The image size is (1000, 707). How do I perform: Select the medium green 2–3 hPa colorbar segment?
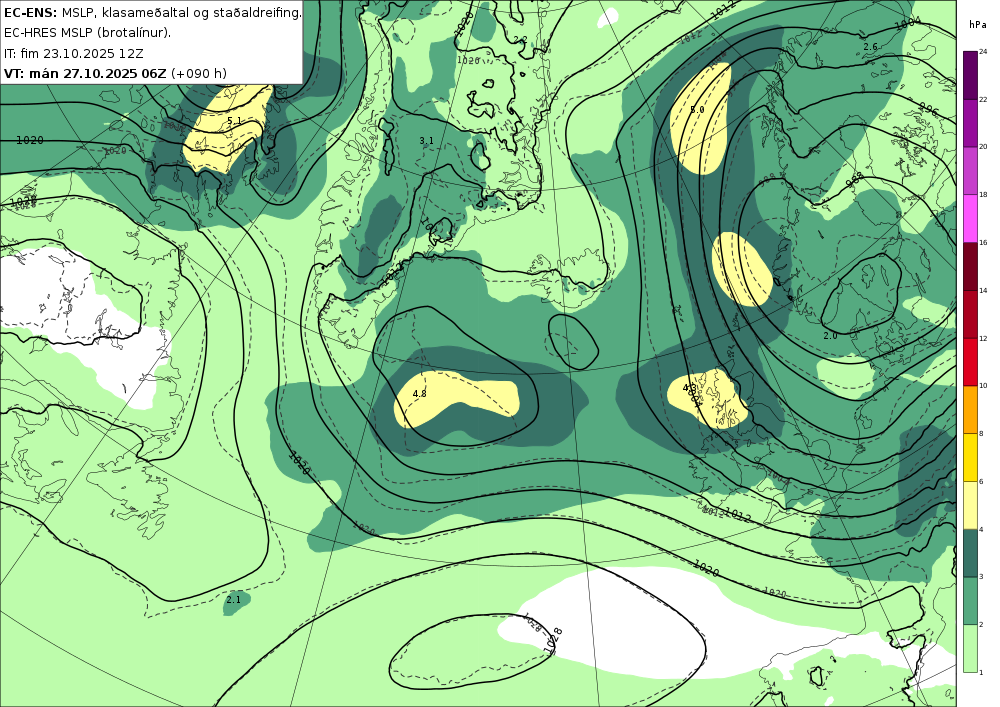coord(971,601)
